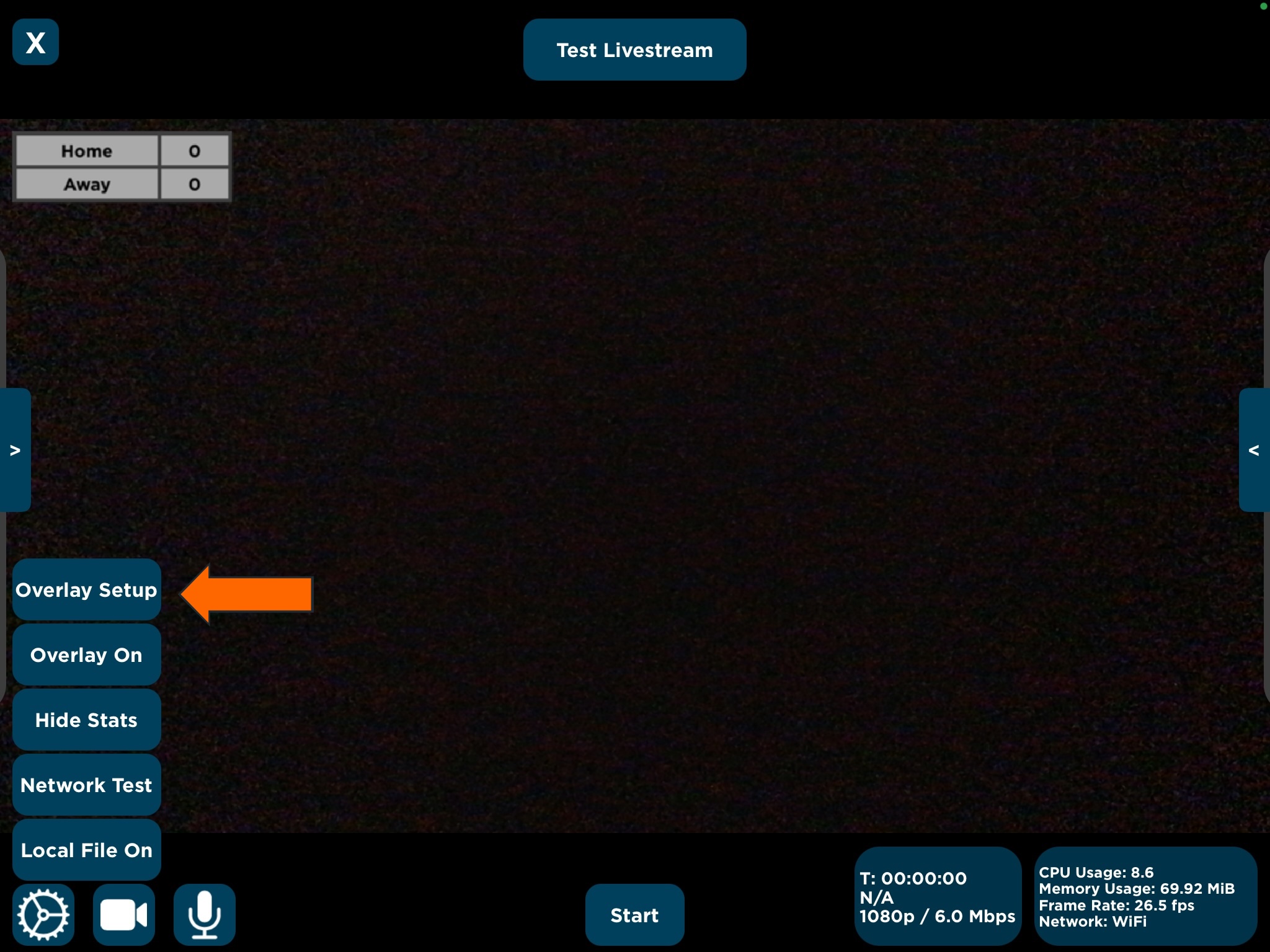Tap the Home score value
The width and height of the screenshot is (1270, 952).
coord(195,151)
